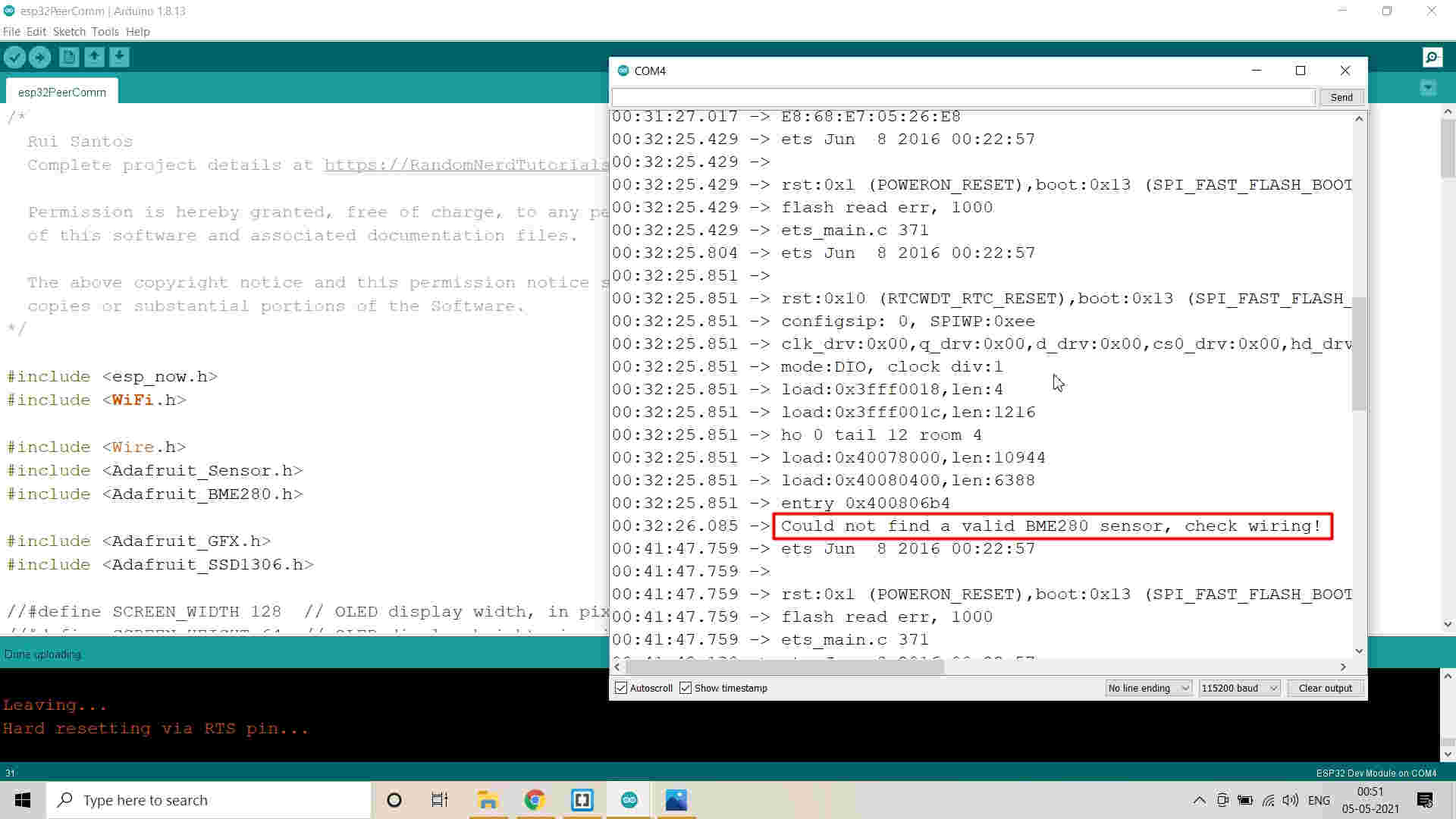Click serial monitor scroll up arrow
1456x819 pixels.
pos(1359,118)
